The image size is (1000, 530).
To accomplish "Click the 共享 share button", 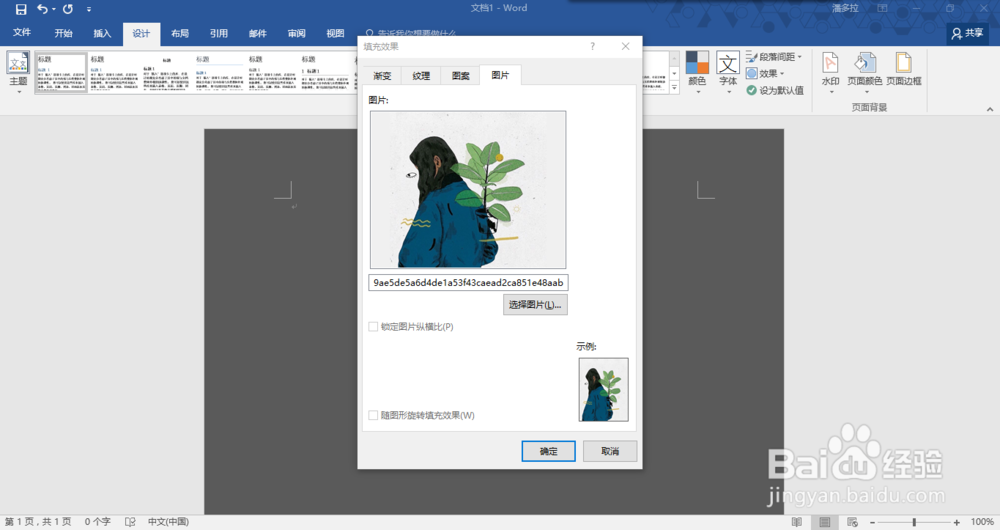I will point(967,33).
